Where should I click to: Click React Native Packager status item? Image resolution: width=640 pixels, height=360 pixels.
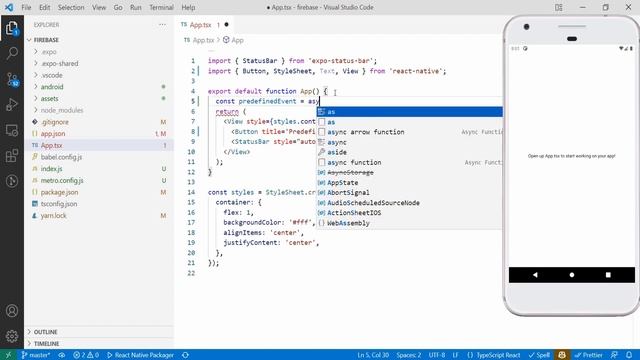(x=140, y=355)
